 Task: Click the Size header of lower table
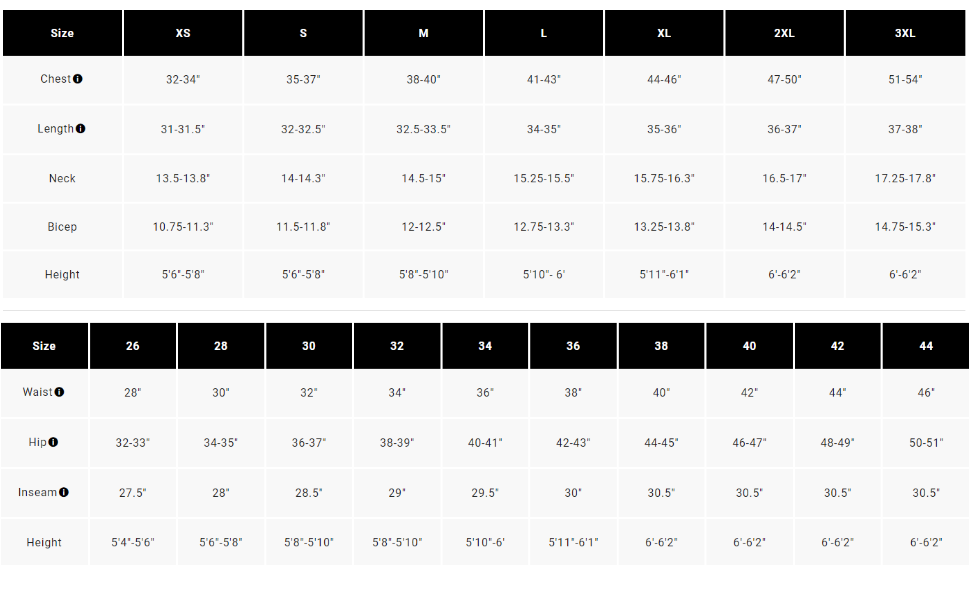point(44,346)
